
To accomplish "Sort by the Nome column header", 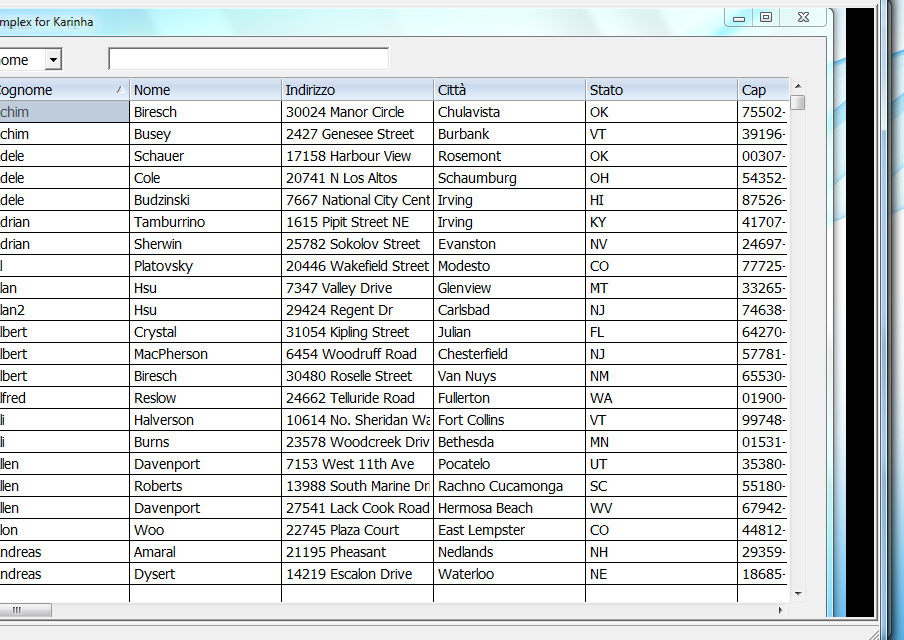I will pos(205,90).
